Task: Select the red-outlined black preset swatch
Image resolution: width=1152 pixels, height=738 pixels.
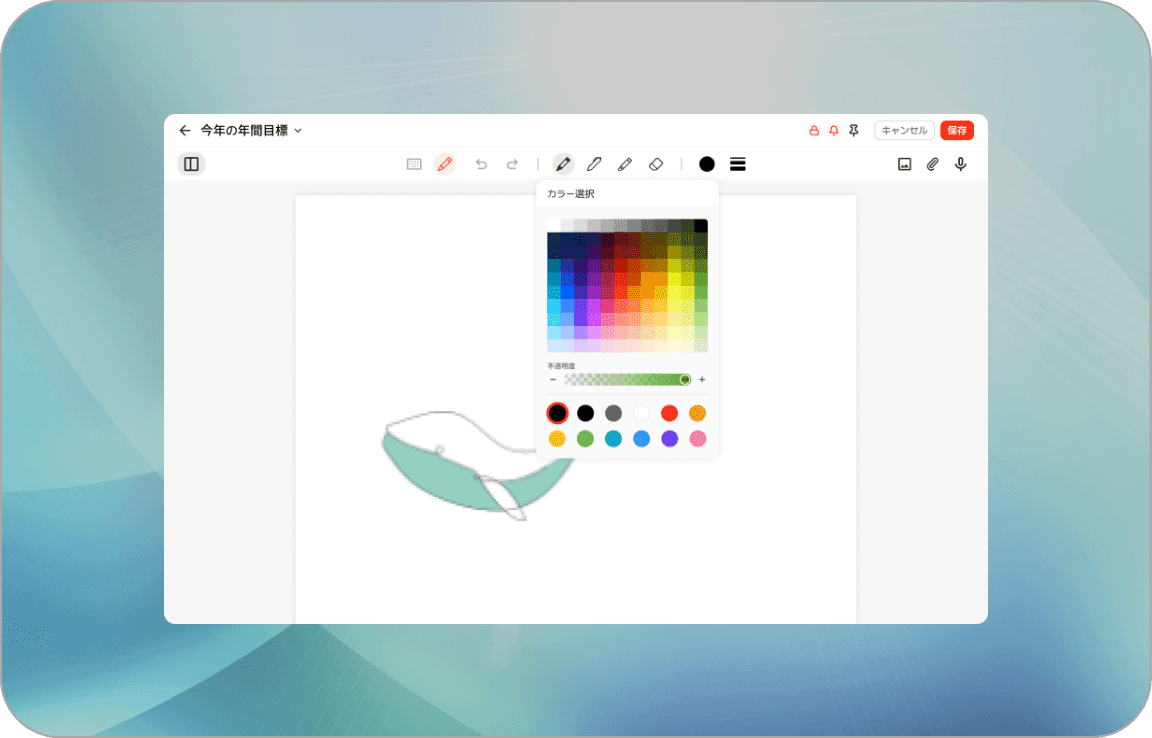Action: click(558, 413)
